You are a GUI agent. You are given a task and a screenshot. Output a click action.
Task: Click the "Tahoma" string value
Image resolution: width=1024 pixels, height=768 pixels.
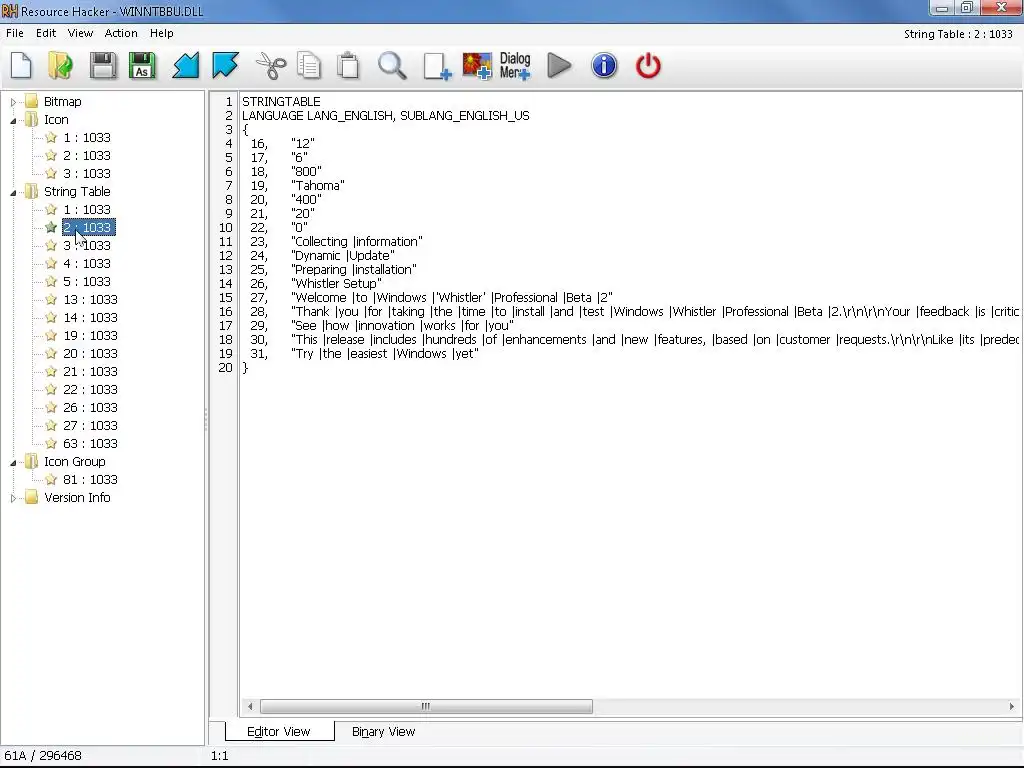click(317, 185)
